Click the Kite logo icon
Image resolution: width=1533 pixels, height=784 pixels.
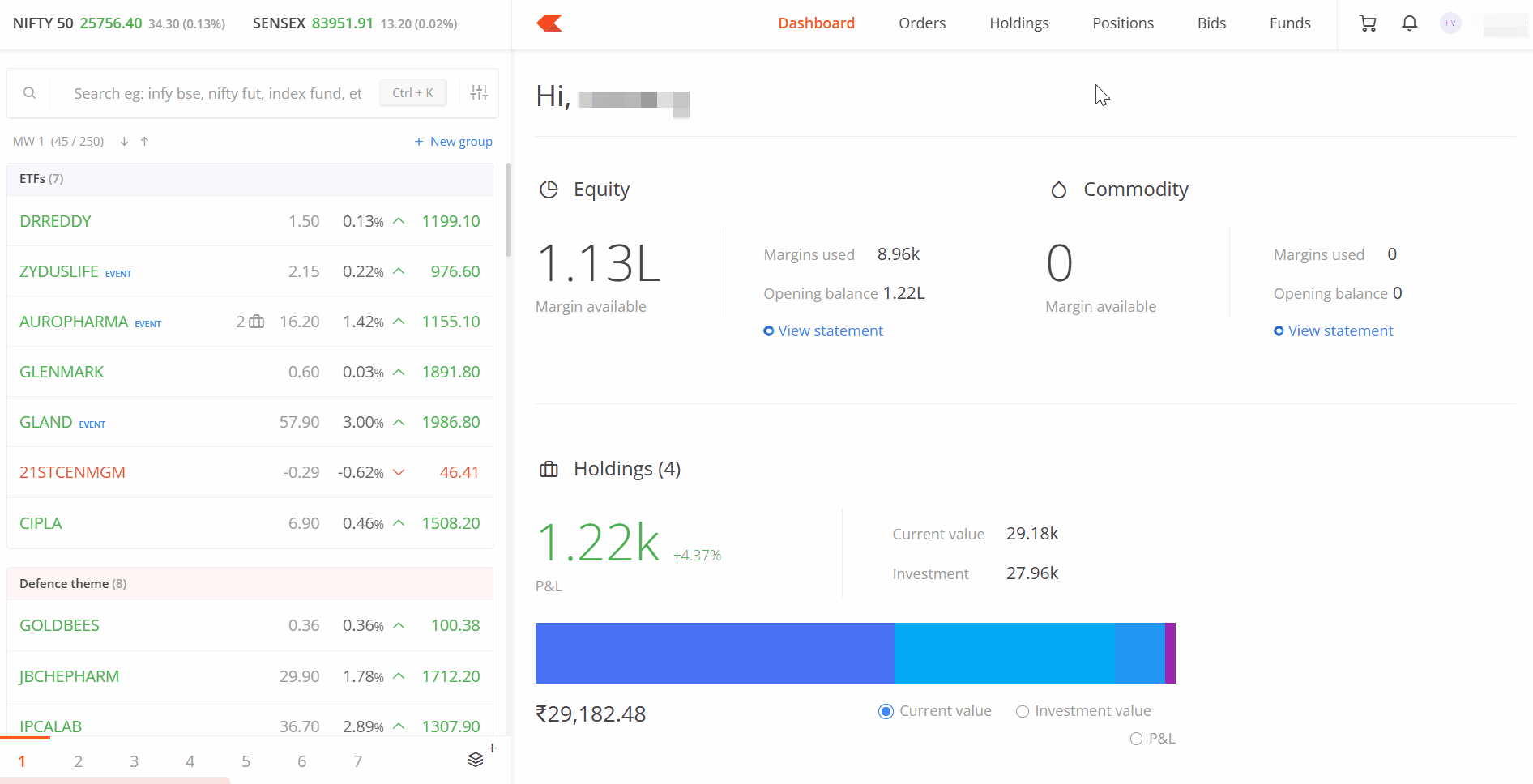coord(549,23)
